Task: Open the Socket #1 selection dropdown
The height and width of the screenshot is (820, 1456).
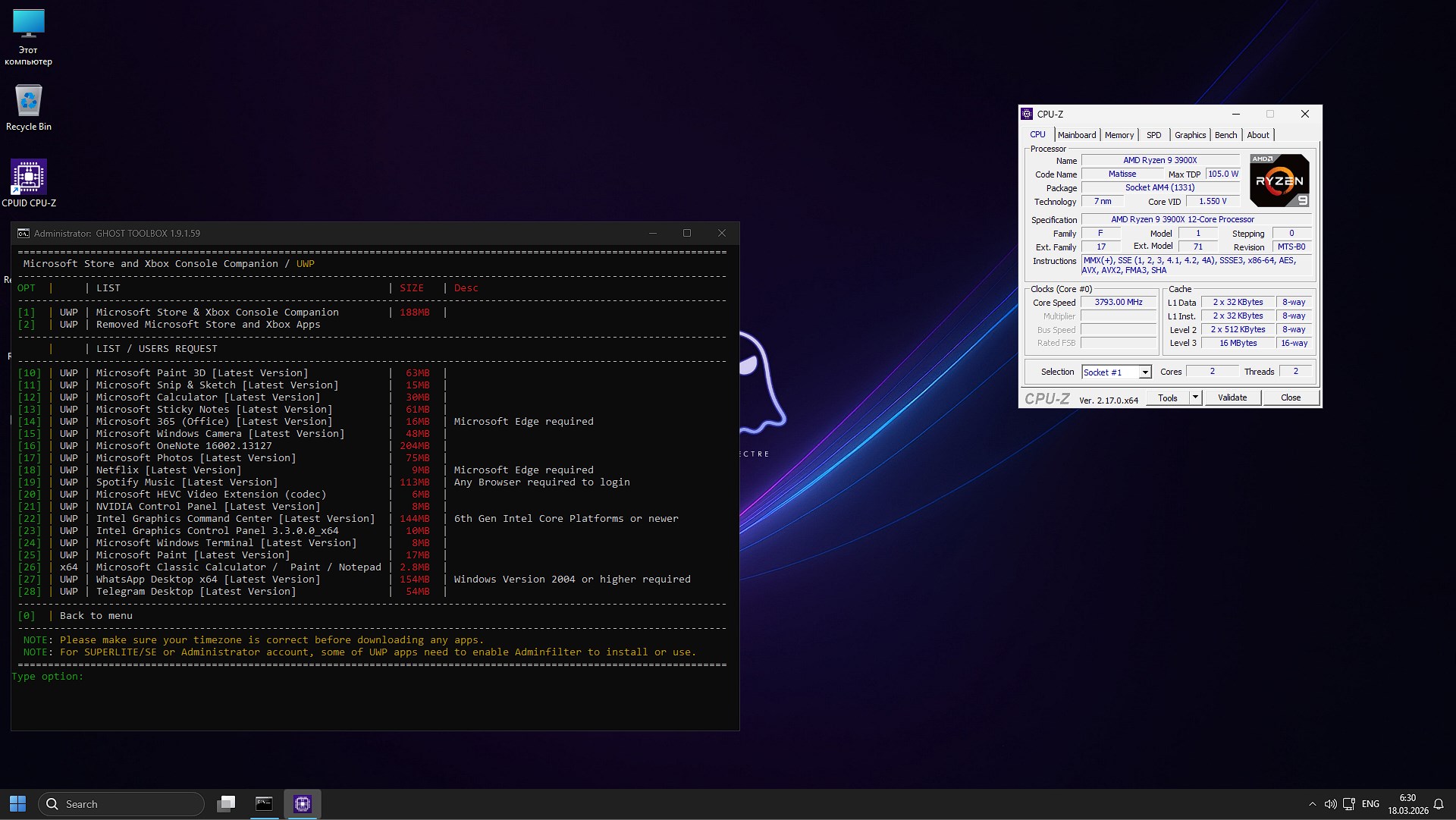Action: (1116, 372)
